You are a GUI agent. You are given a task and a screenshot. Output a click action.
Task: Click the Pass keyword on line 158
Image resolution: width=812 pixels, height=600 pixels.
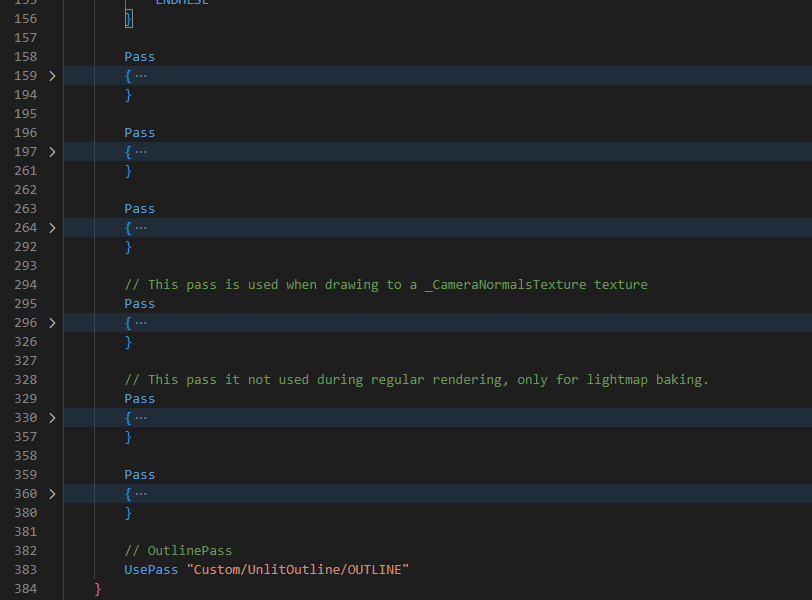pos(140,57)
